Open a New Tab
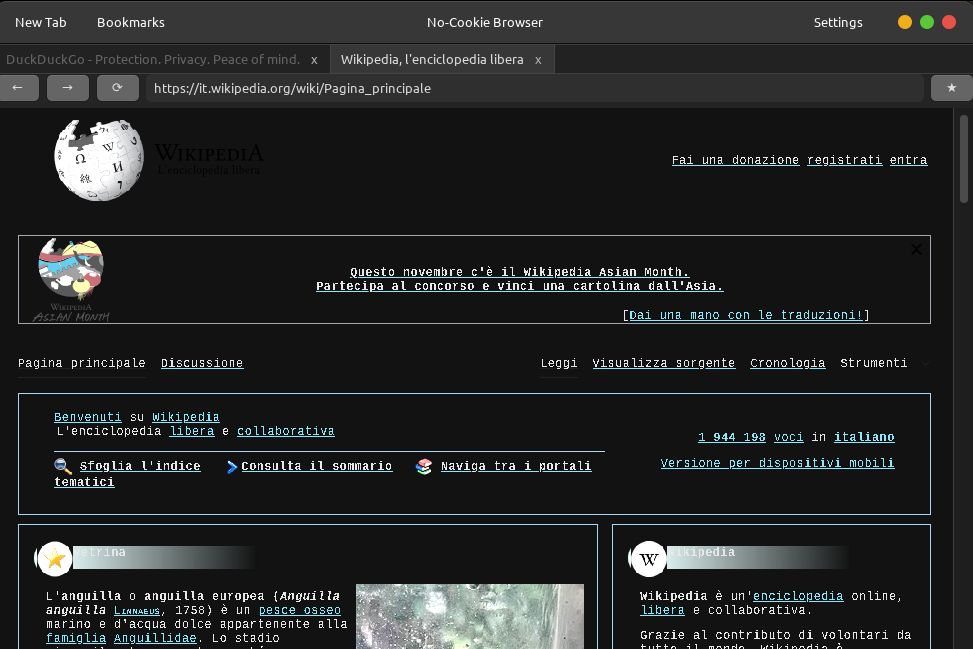Screen dimensions: 973x649 click(40, 22)
